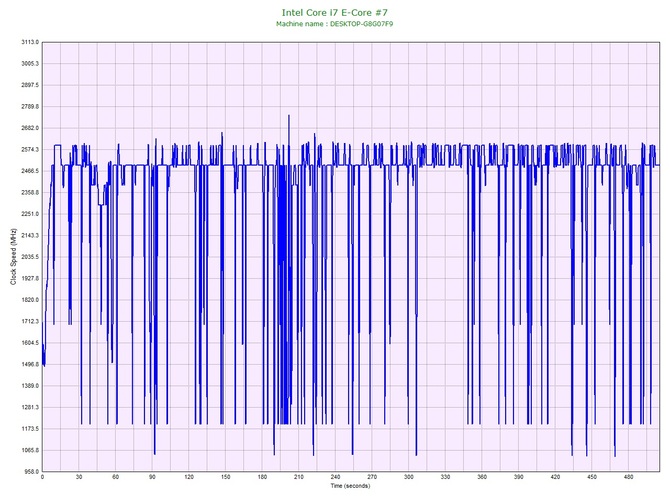Click the 958.0 y-axis value

point(31,472)
